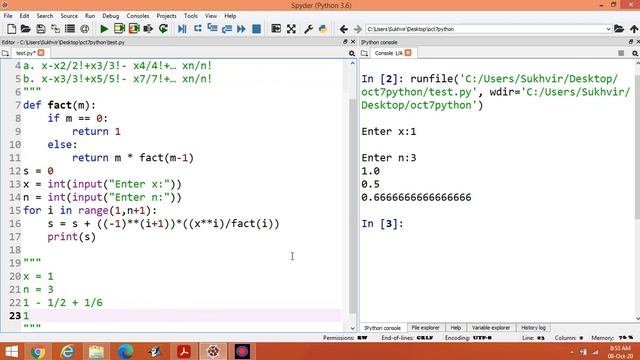Open Preferences with the wrench icon
Viewport: 640px width, 360px height.
(x=308, y=29)
